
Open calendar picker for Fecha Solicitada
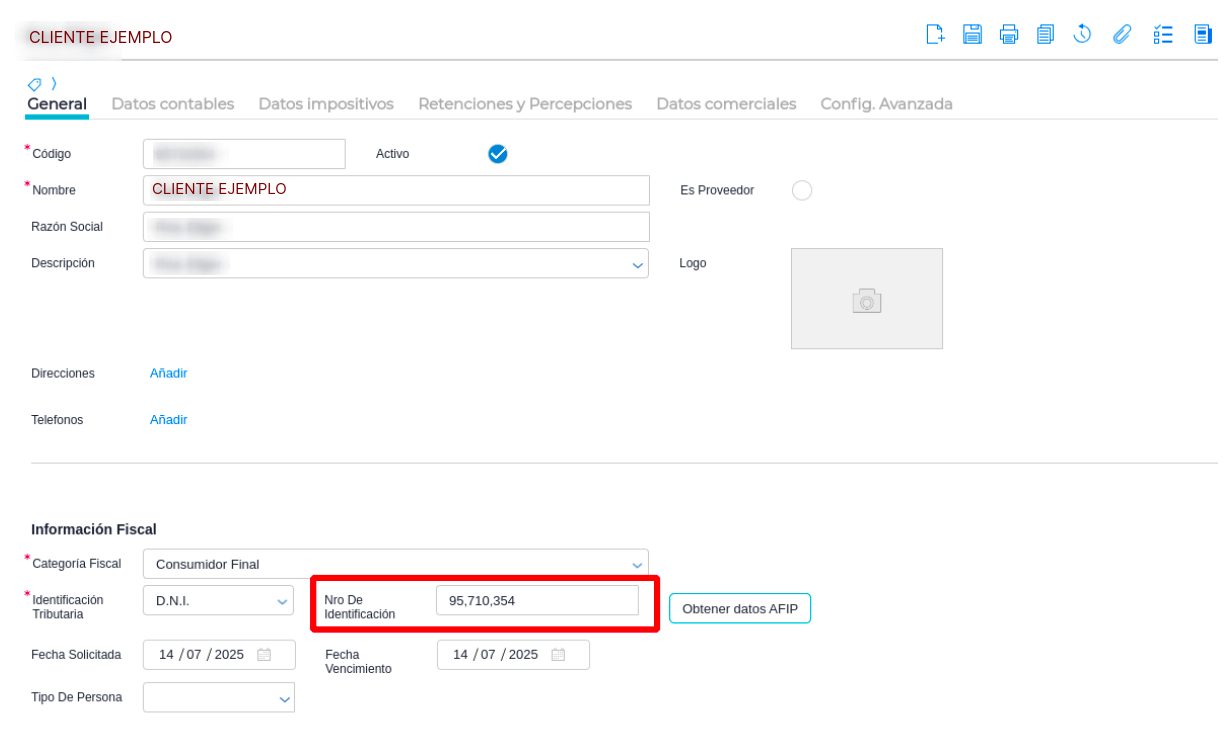tap(264, 655)
